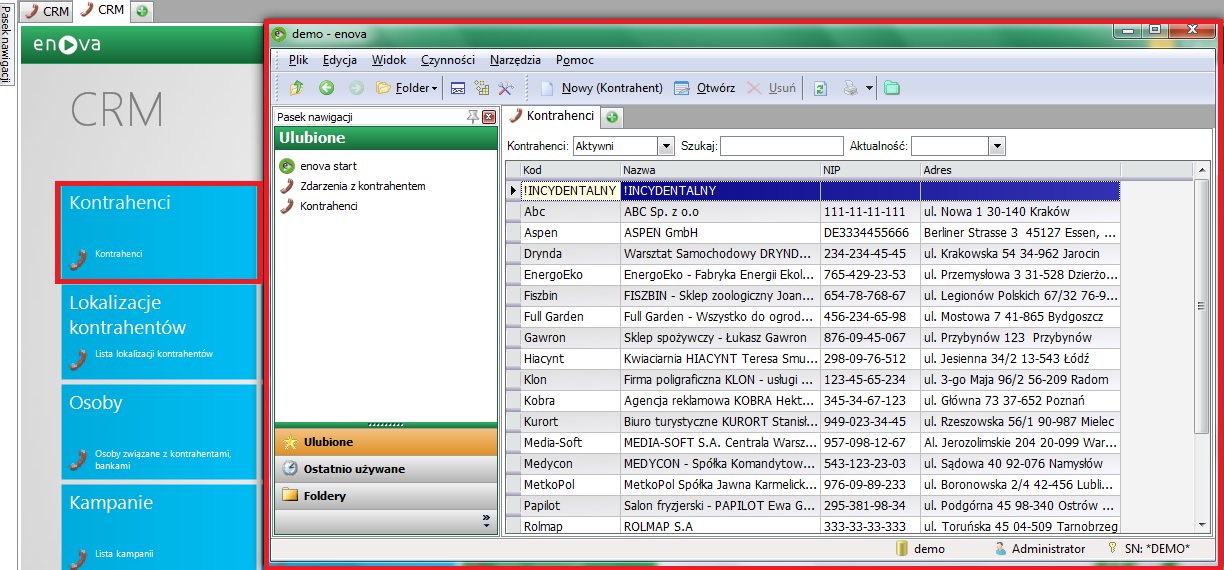Click the Otwórz button
This screenshot has height=570, width=1224.
[x=706, y=88]
